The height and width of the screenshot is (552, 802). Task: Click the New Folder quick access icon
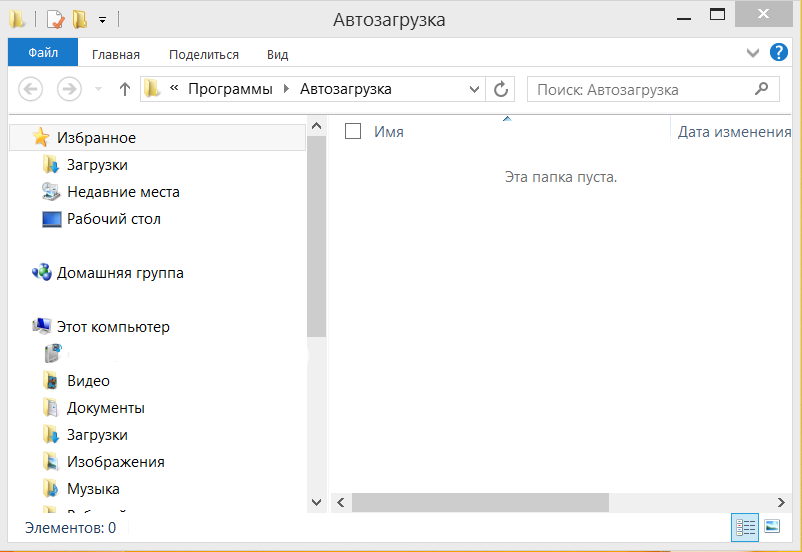[x=80, y=19]
